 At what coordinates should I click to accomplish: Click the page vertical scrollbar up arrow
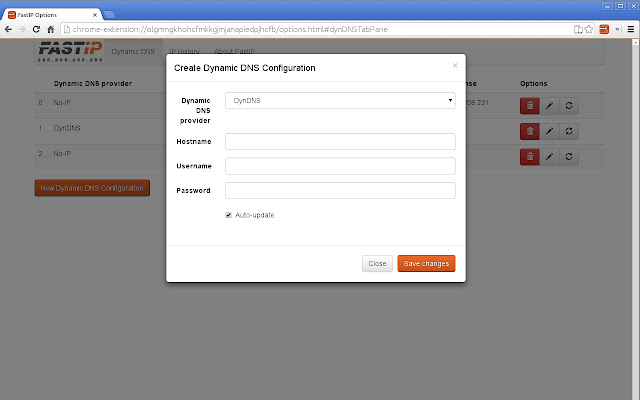click(636, 42)
